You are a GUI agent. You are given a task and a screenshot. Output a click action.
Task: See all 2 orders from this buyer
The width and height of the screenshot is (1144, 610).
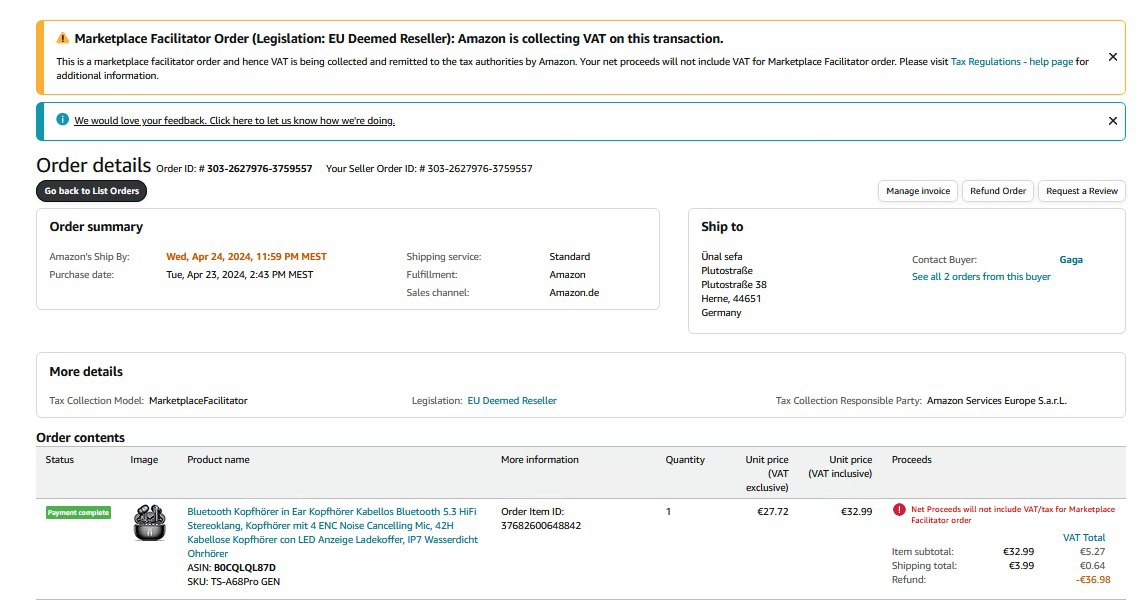980,277
